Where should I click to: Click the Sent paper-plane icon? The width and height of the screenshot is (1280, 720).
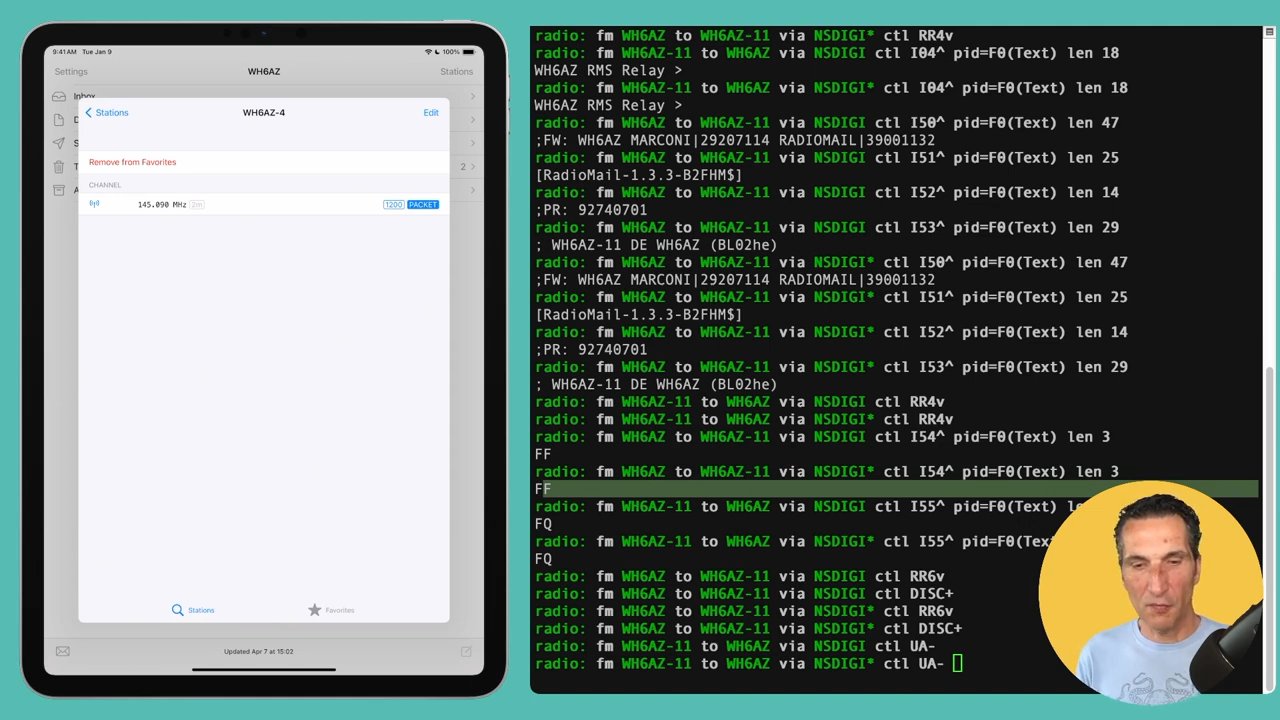click(60, 143)
